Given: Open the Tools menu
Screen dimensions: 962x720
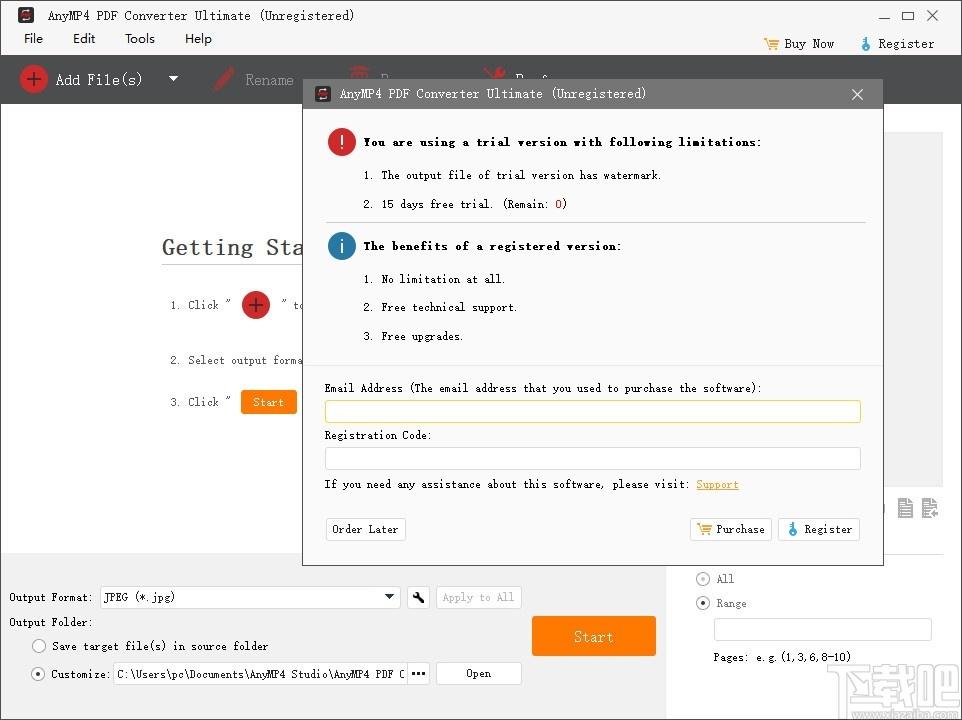Looking at the screenshot, I should pyautogui.click(x=140, y=39).
